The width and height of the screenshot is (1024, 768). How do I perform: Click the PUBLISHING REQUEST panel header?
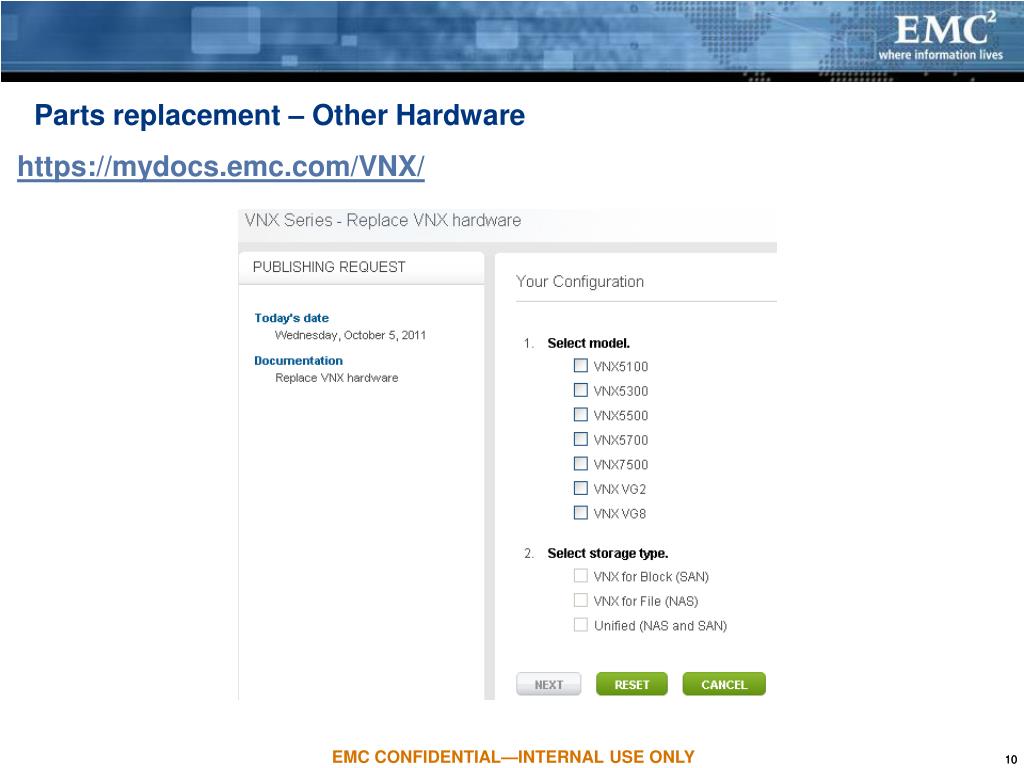362,267
